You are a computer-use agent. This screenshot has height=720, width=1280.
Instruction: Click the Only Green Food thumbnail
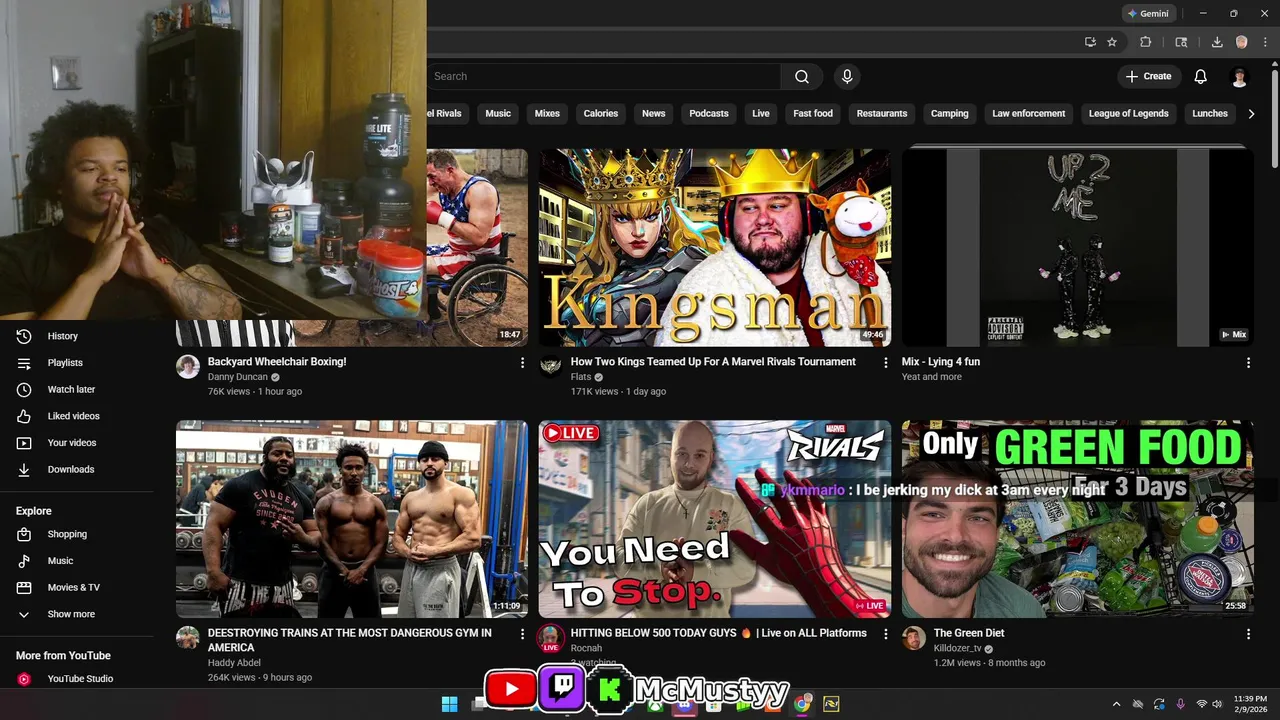coord(1077,519)
